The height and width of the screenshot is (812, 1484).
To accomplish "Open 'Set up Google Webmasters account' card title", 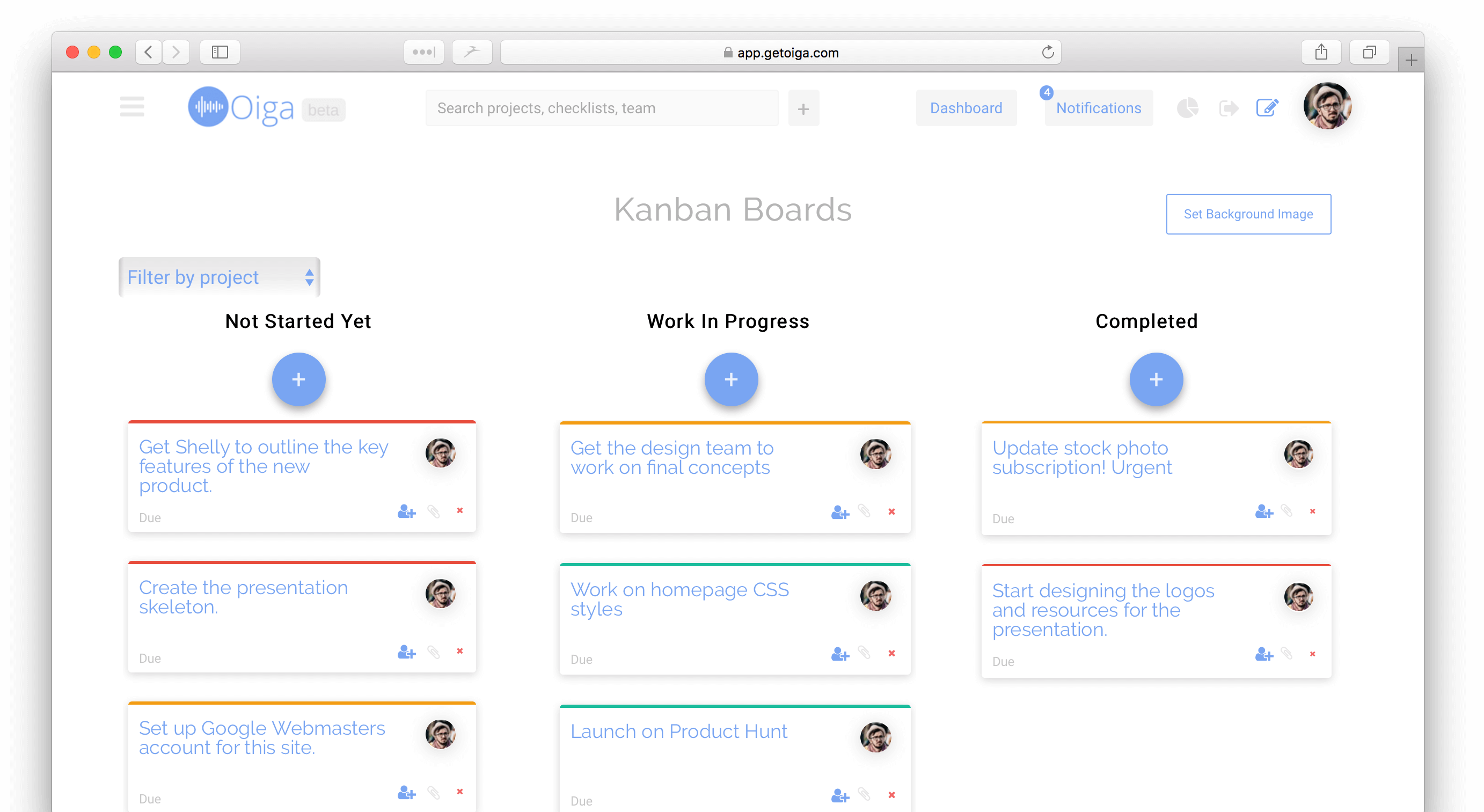I will 261,738.
